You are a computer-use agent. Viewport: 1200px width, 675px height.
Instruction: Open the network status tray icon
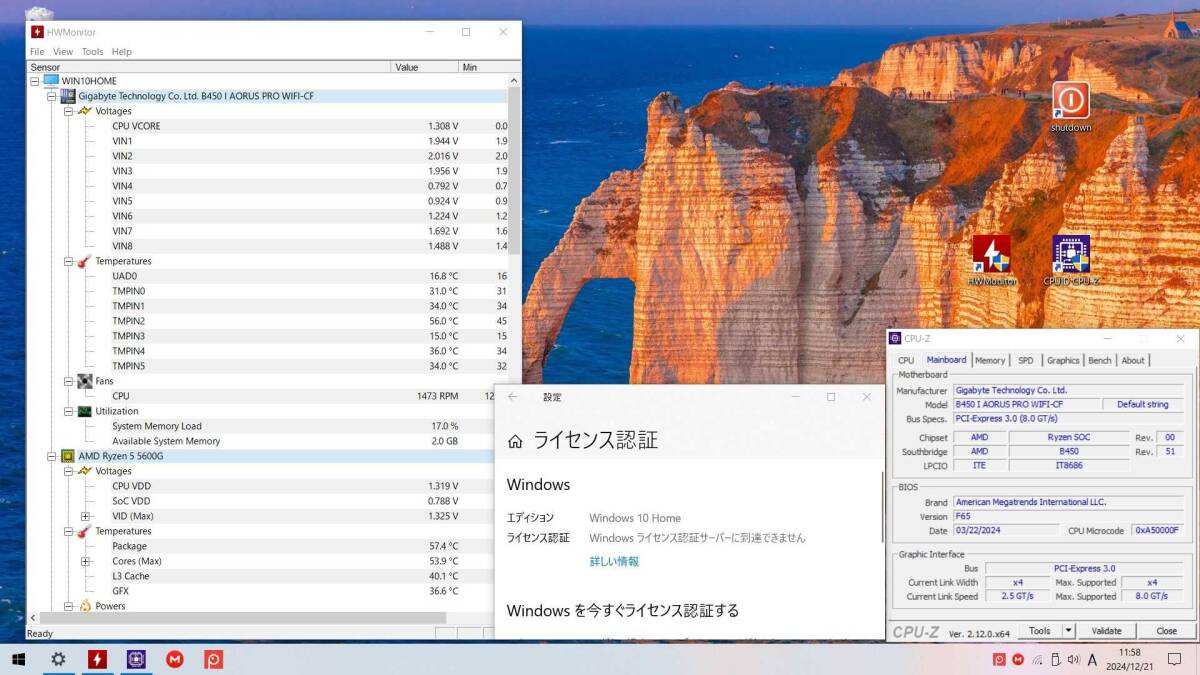(x=1037, y=660)
